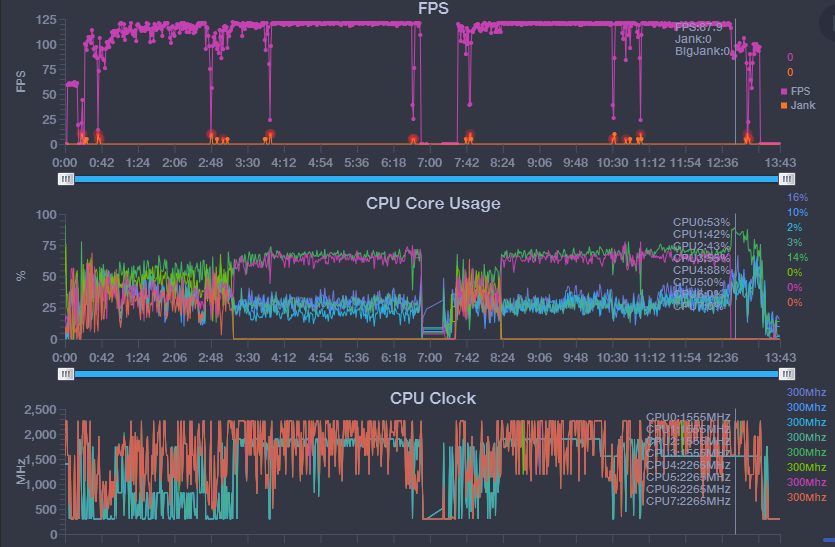Click the CPU4:2265MHz clock readout
Image resolution: width=835 pixels, height=547 pixels.
tap(688, 465)
